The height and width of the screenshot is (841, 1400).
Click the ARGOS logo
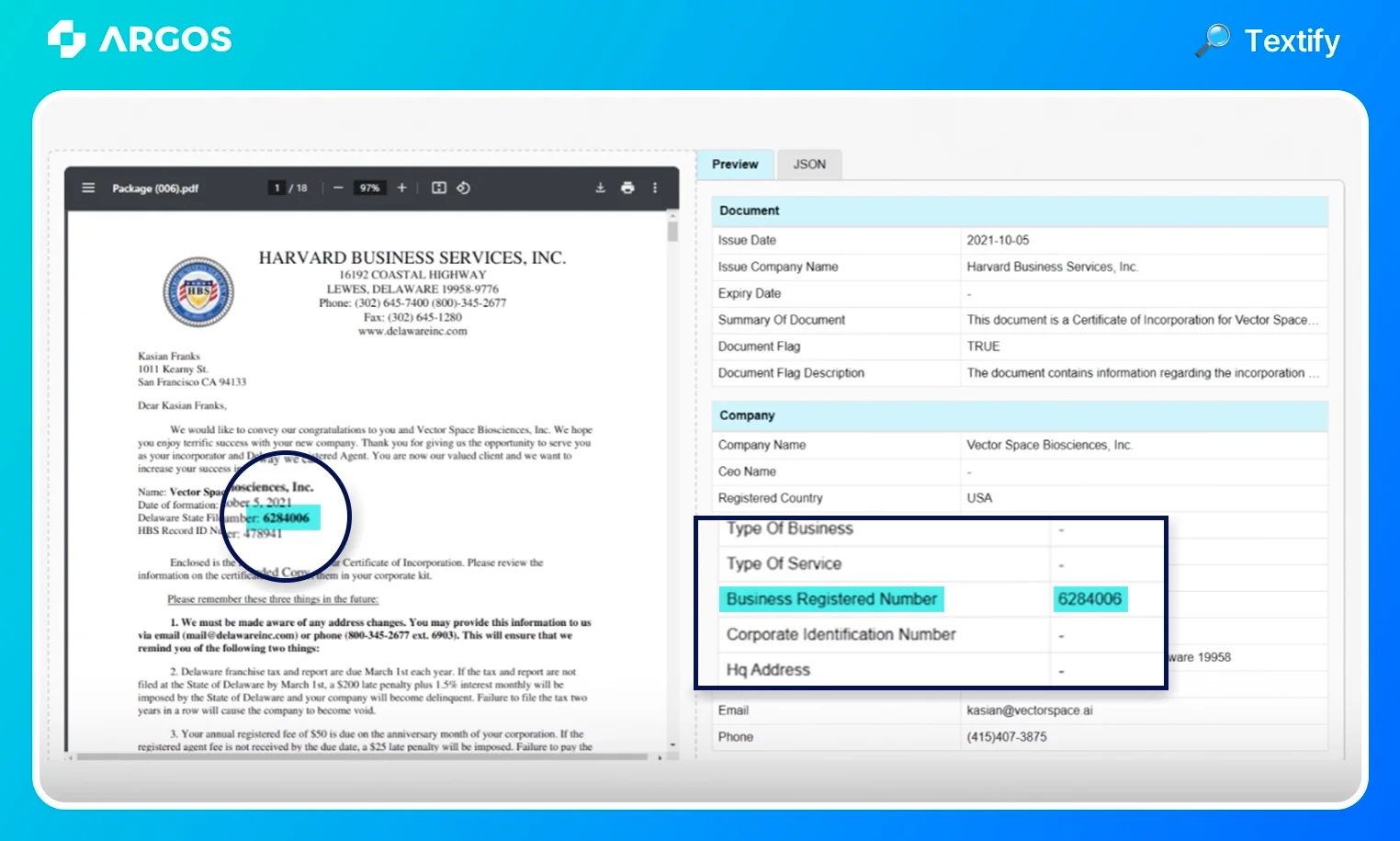pyautogui.click(x=138, y=40)
